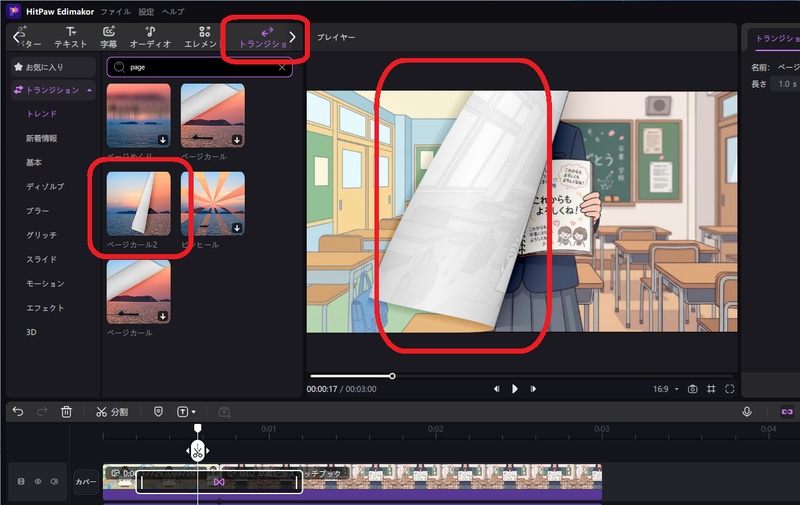Select the モーション category
The height and width of the screenshot is (505, 800).
45,284
